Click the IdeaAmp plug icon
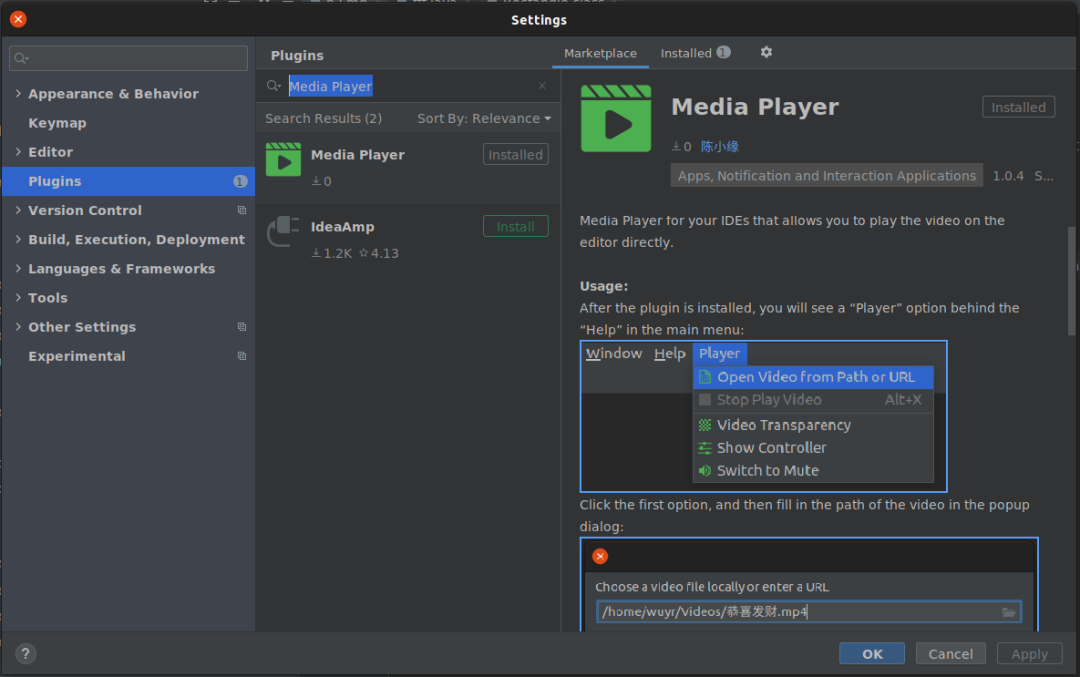Image resolution: width=1080 pixels, height=677 pixels. point(283,231)
